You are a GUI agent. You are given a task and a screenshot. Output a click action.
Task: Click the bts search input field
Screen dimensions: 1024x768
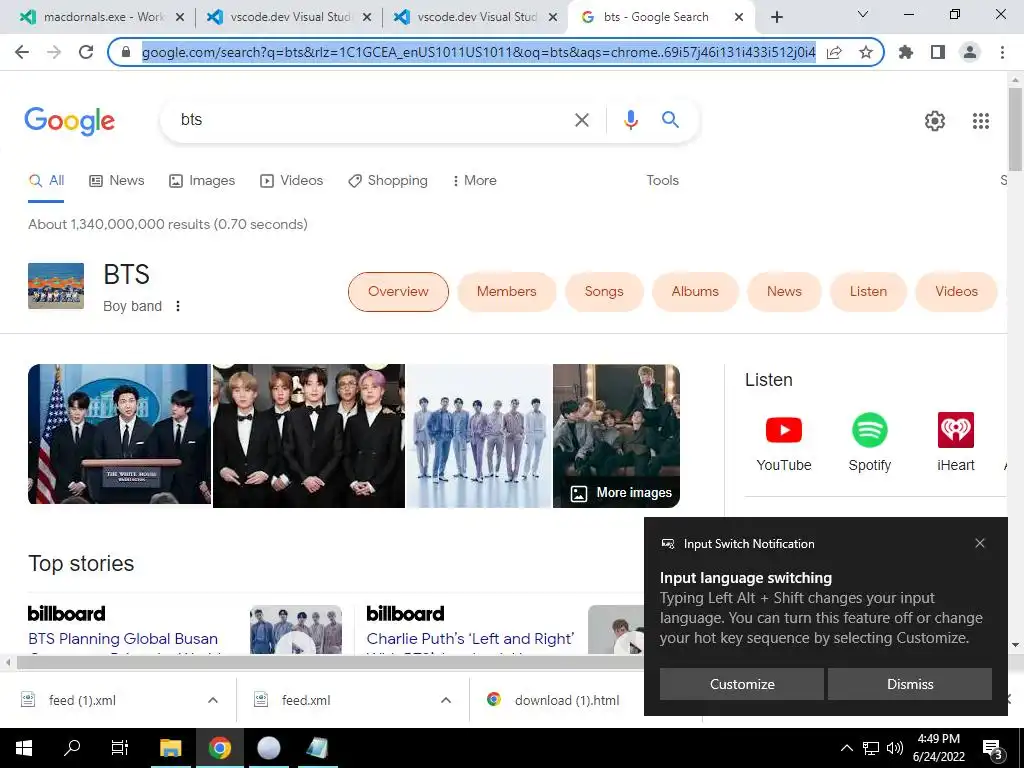(x=372, y=120)
